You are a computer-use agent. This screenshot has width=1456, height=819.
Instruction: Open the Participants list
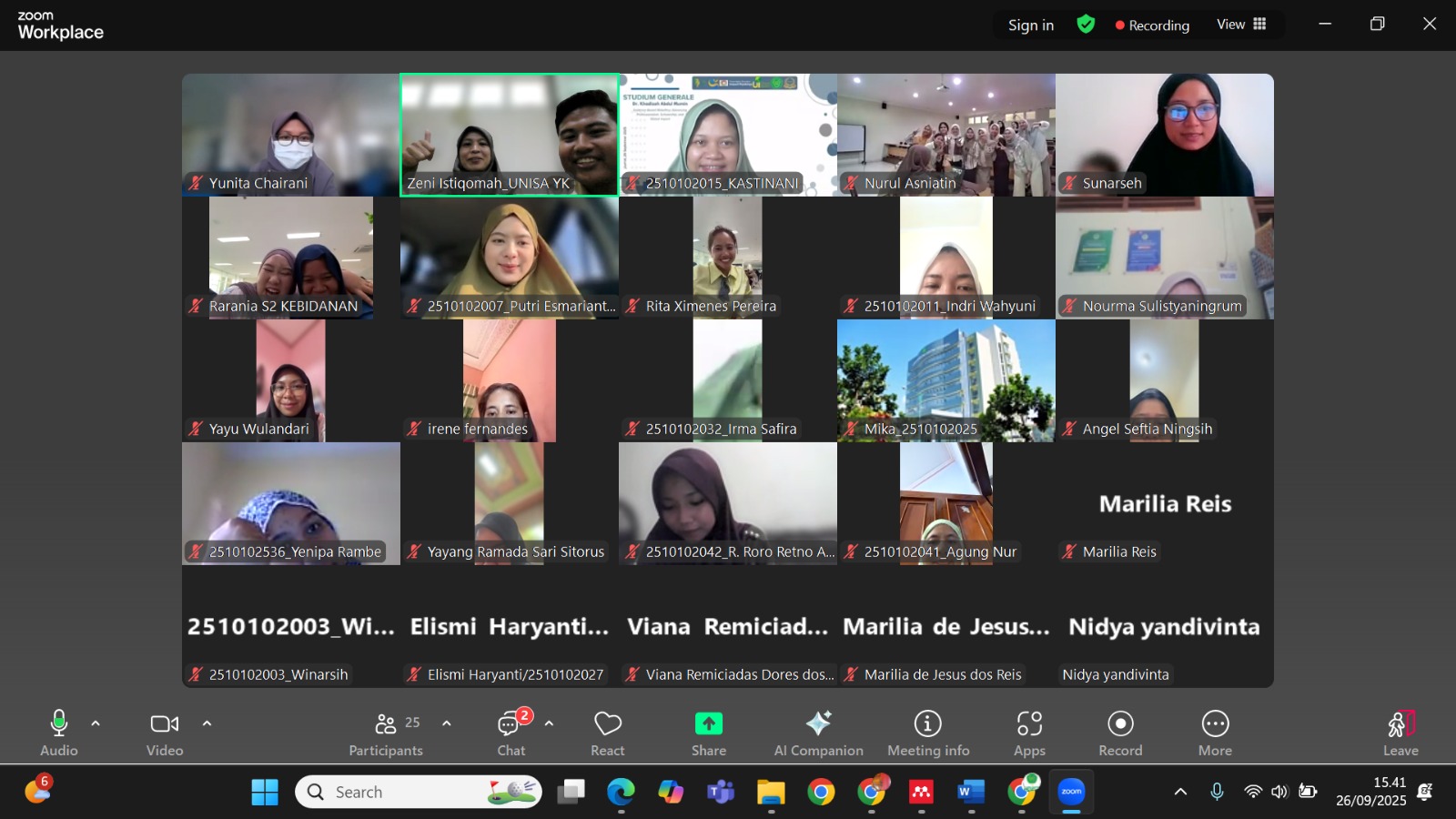(x=386, y=733)
